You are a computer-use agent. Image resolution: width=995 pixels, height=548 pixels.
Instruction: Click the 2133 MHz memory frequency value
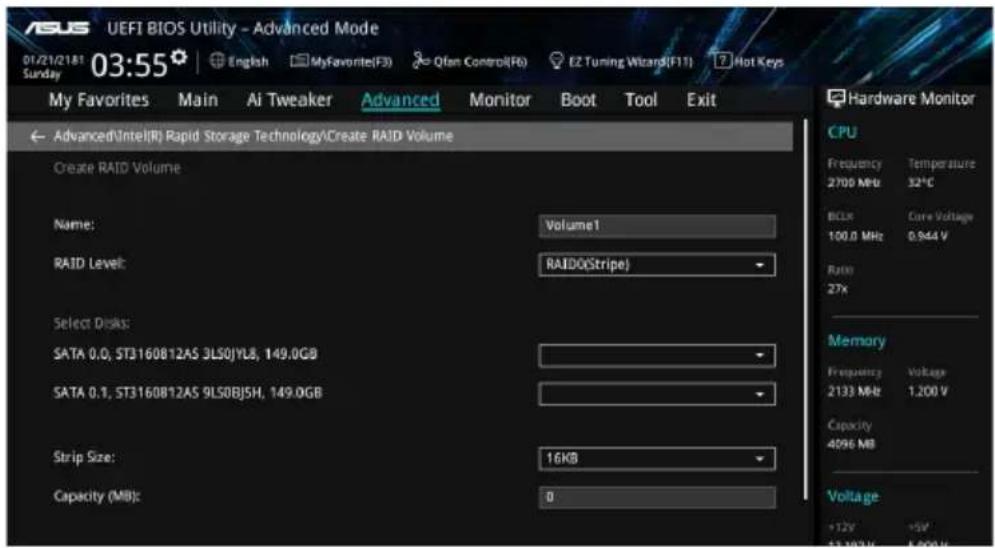[x=854, y=391]
